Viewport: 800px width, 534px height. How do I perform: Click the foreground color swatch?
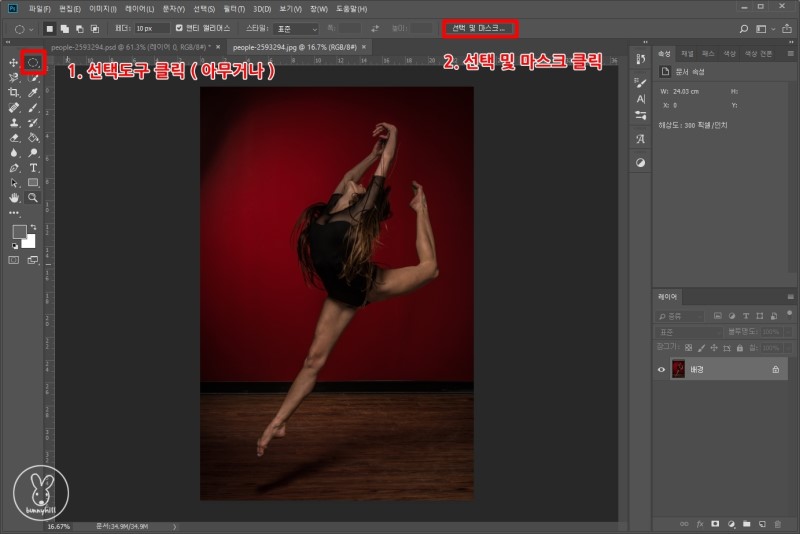pyautogui.click(x=19, y=232)
